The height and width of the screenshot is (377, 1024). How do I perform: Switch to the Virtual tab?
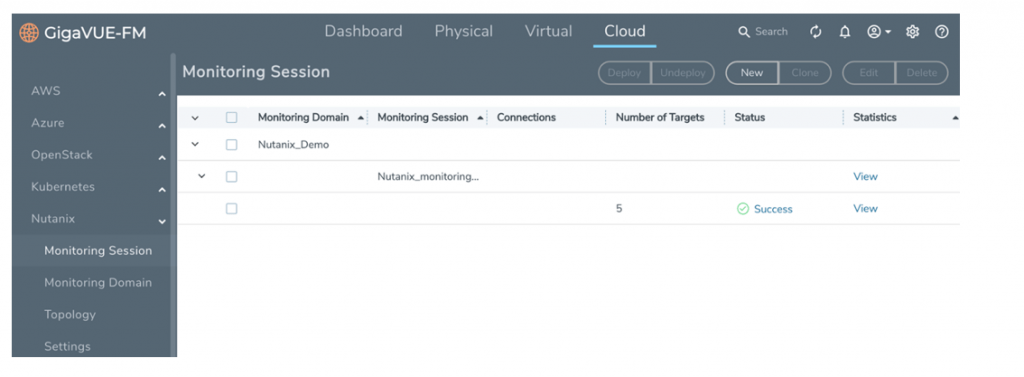548,31
